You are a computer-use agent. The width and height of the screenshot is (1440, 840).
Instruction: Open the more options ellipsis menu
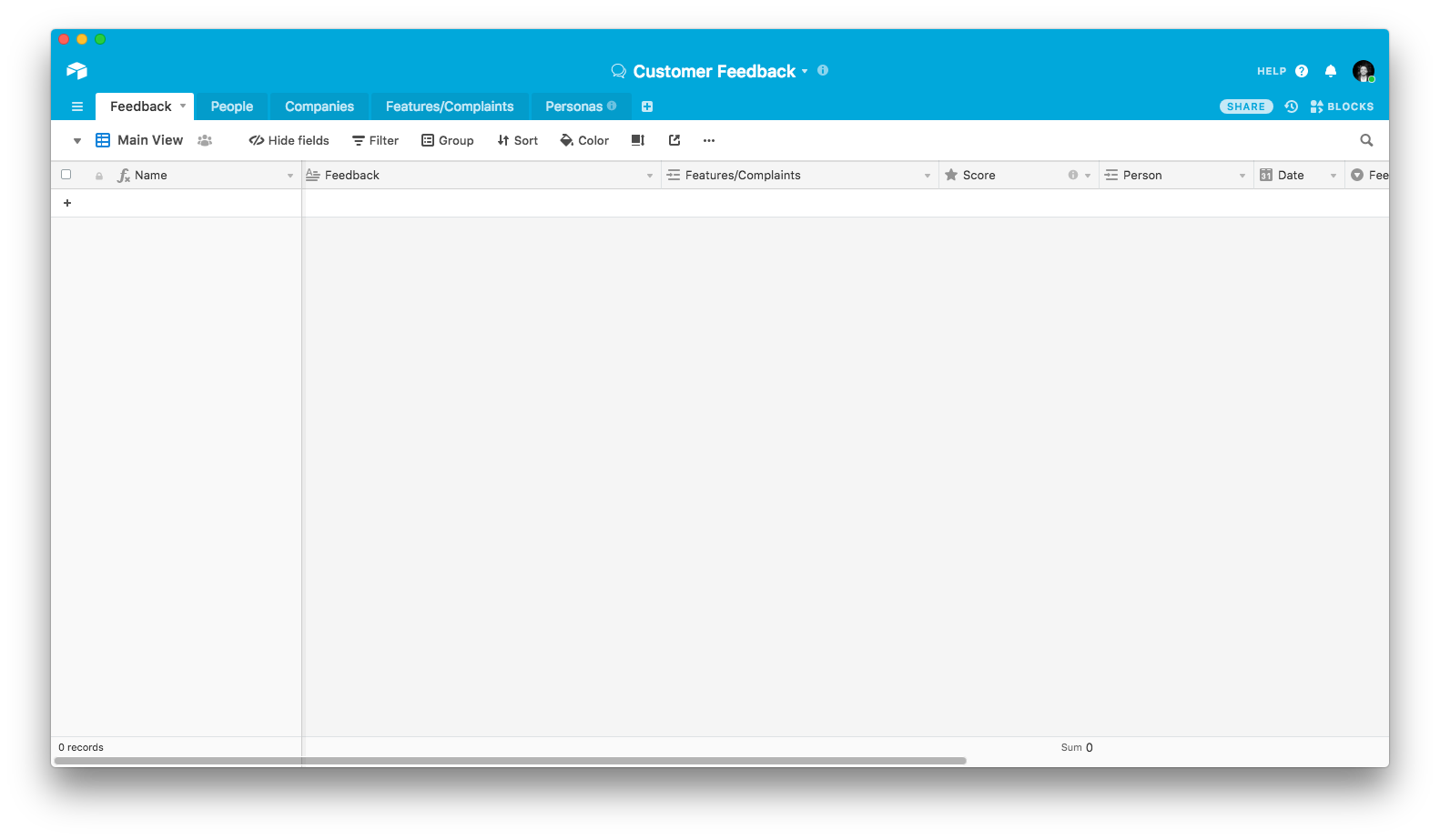pyautogui.click(x=709, y=140)
